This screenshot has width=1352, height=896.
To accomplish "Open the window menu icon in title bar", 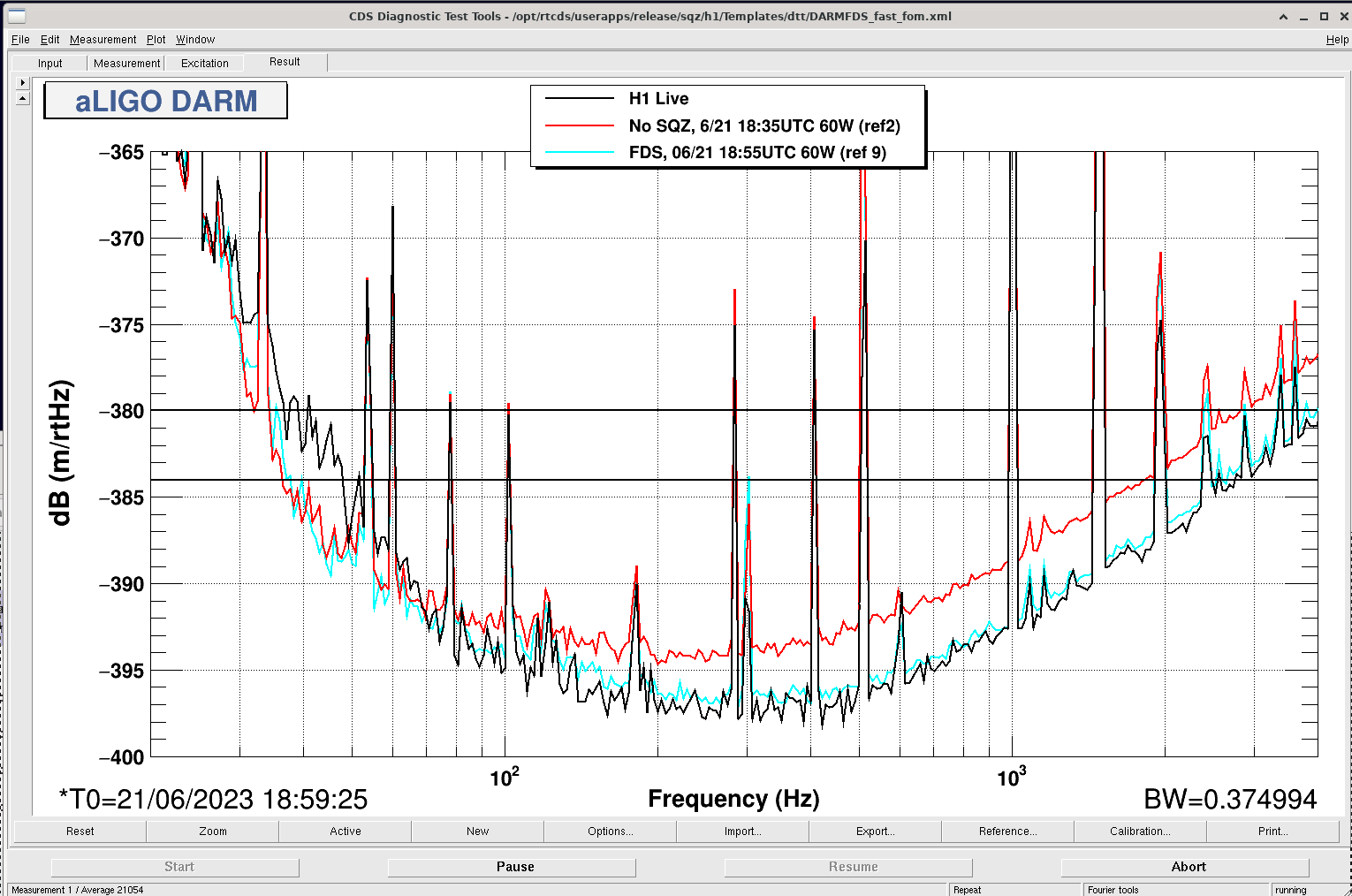I will point(16,16).
